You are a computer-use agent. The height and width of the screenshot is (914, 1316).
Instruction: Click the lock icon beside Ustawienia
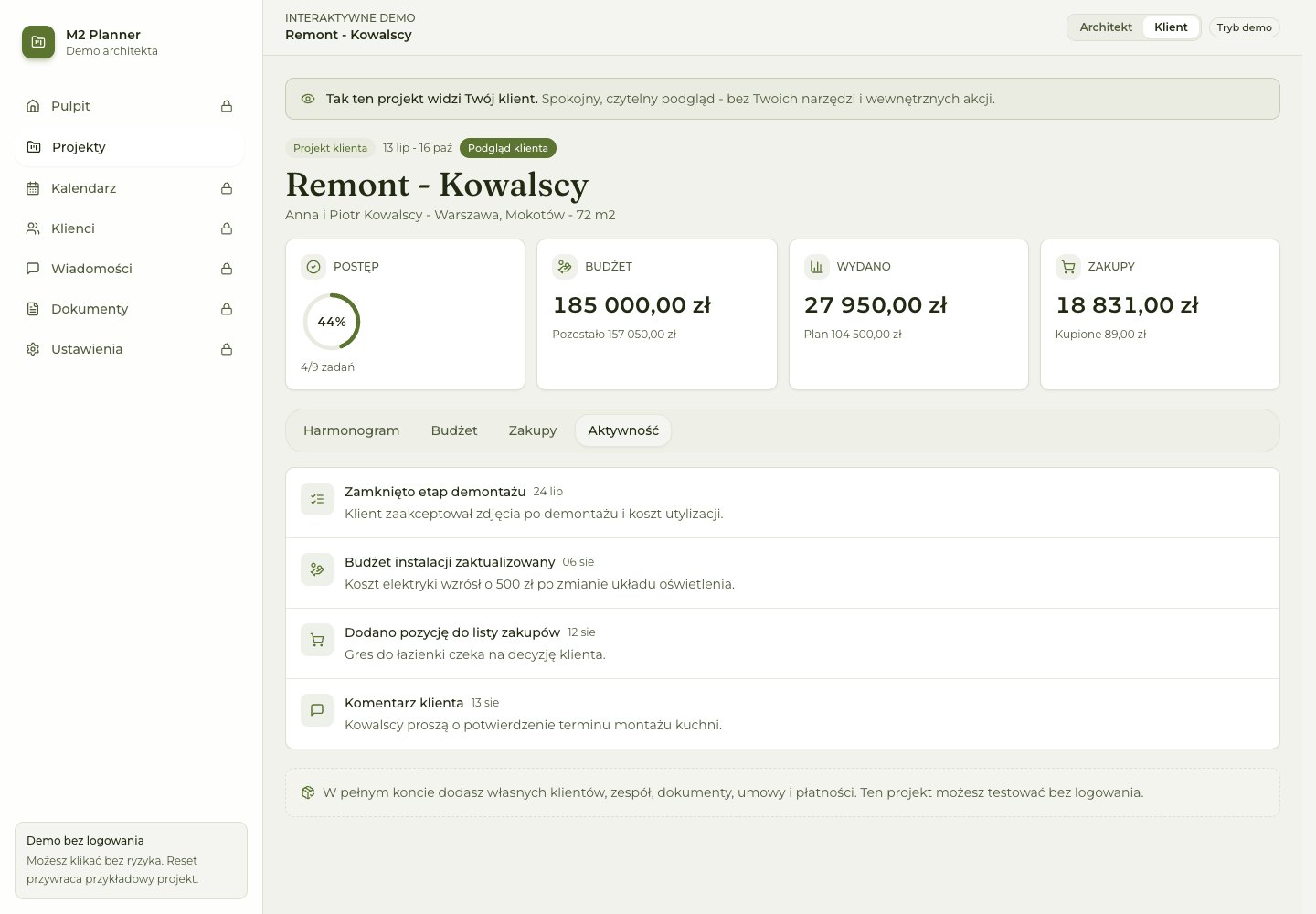coord(227,349)
